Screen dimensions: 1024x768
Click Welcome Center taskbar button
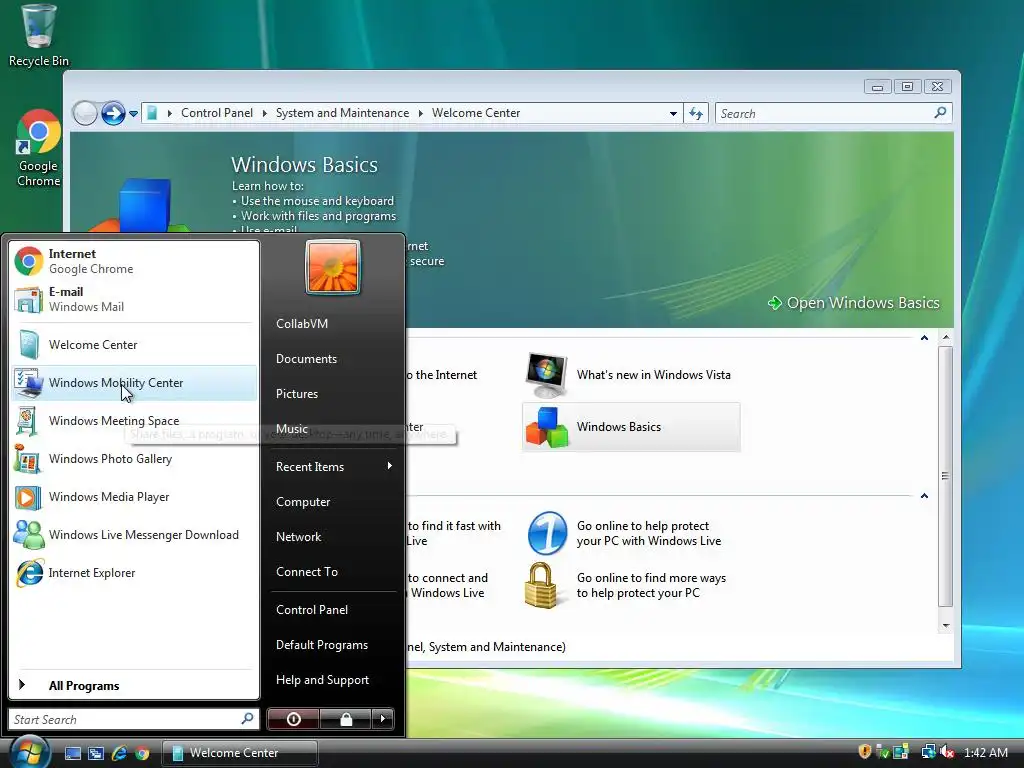[239, 753]
